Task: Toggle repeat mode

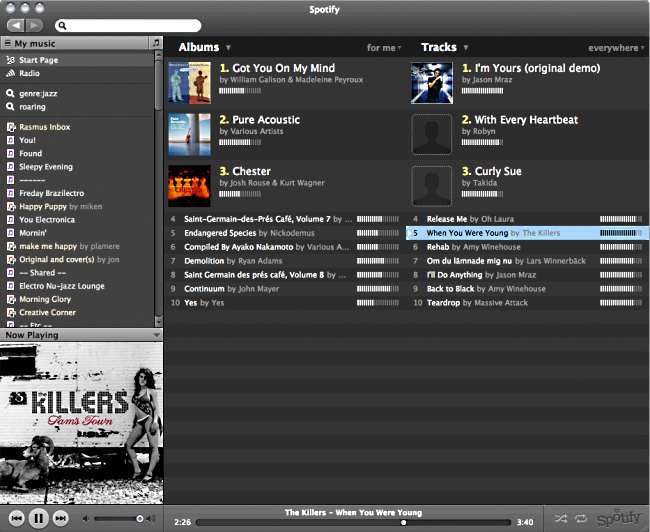Action: pyautogui.click(x=581, y=518)
